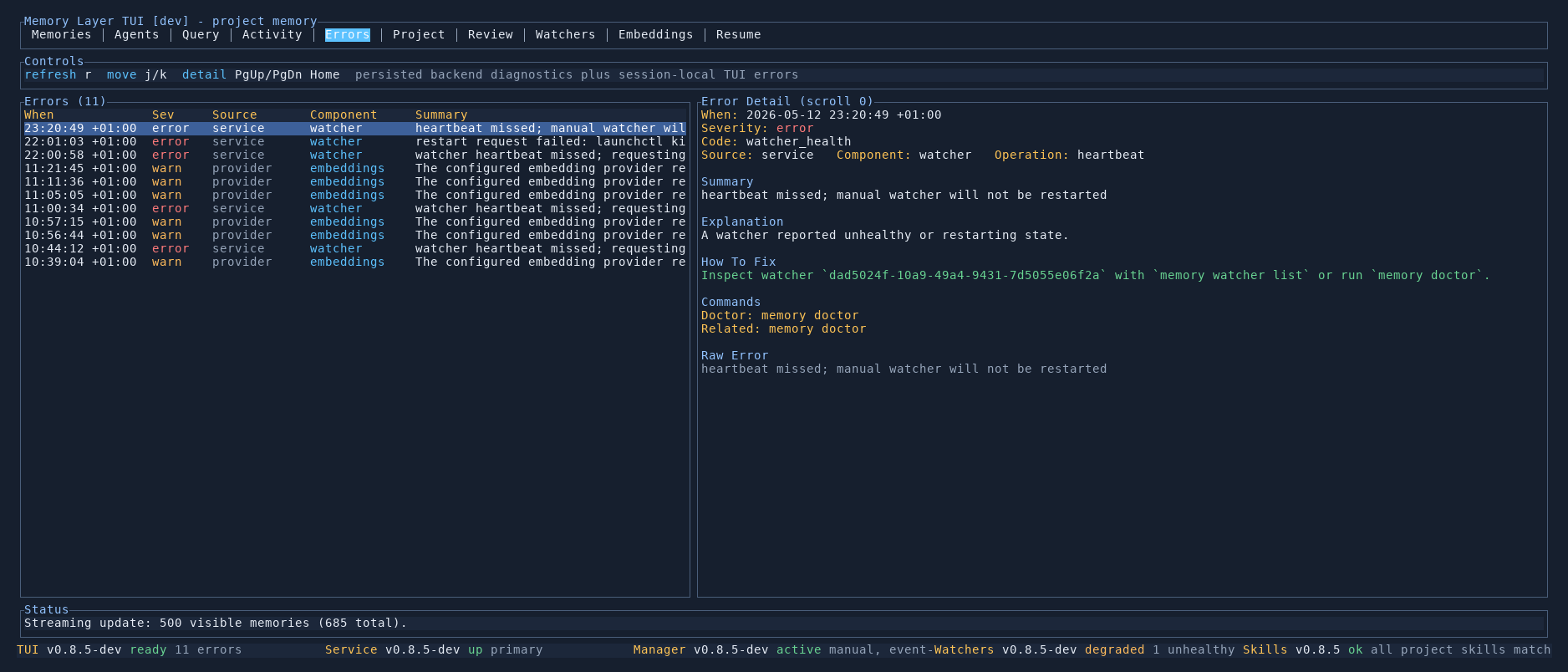Click the Summary column header in errors list

[x=441, y=115]
